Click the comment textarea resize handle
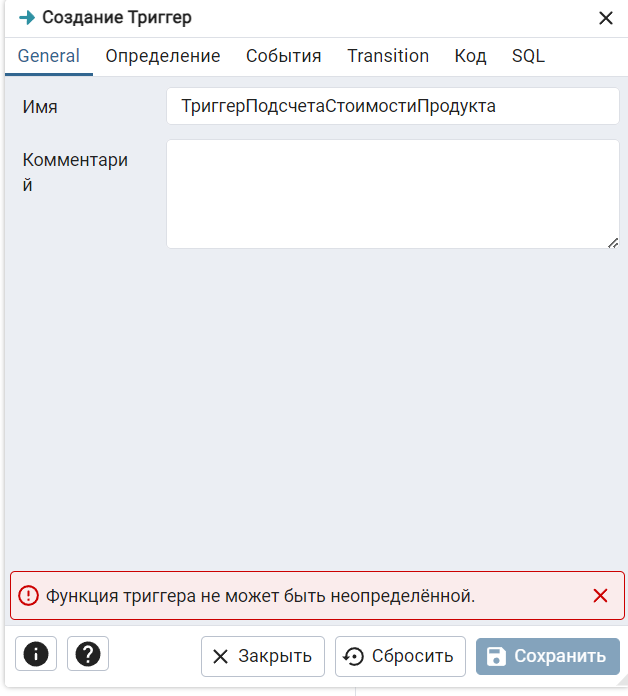628x696 pixels. 613,243
